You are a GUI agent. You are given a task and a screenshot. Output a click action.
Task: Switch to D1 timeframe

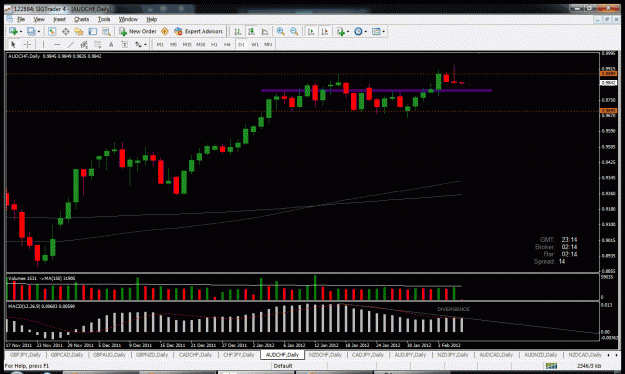pyautogui.click(x=241, y=45)
